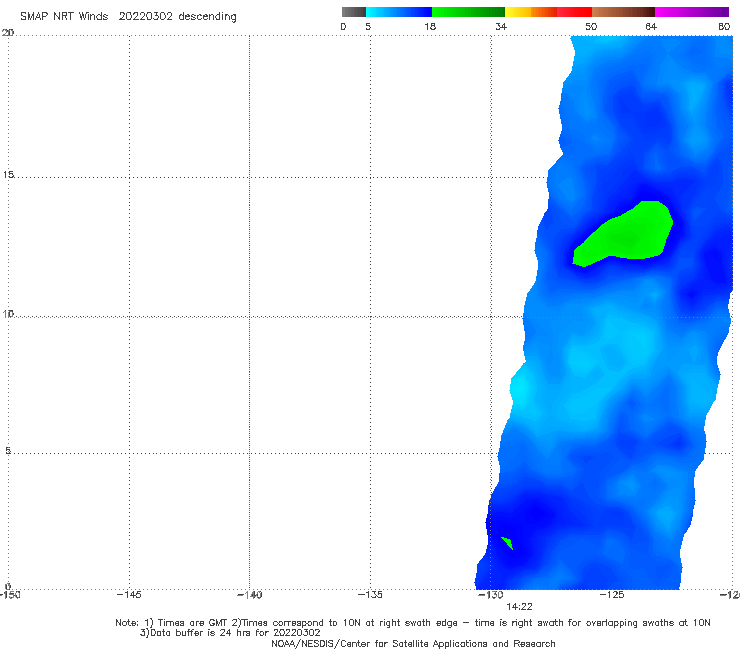Click the title text 'SMAP NRT Winds'
The image size is (740, 650).
coord(64,17)
